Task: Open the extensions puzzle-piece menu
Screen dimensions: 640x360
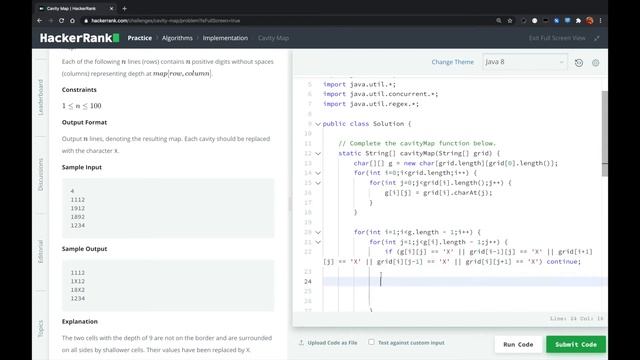Action: (x=578, y=20)
